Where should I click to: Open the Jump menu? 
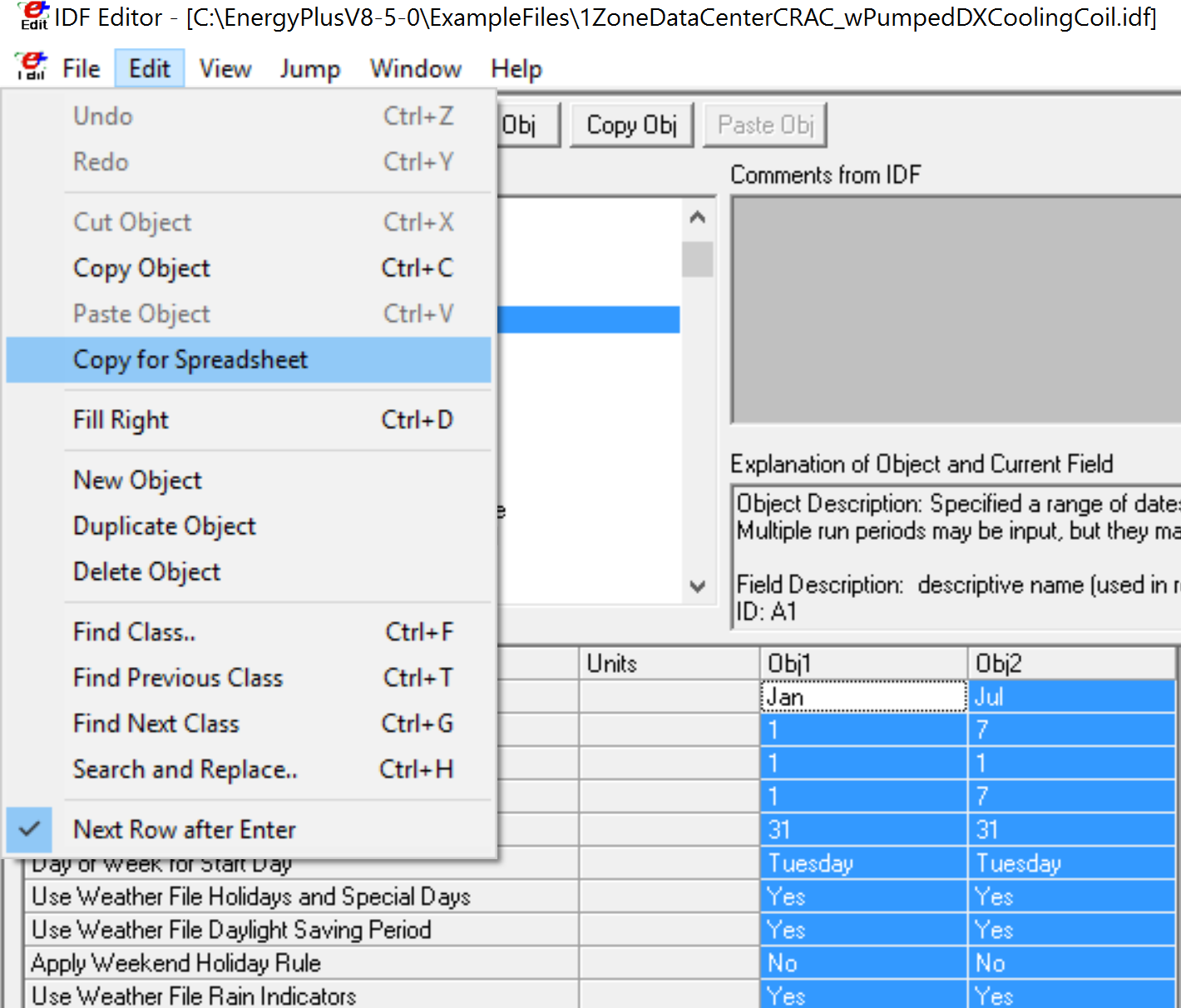(x=310, y=68)
